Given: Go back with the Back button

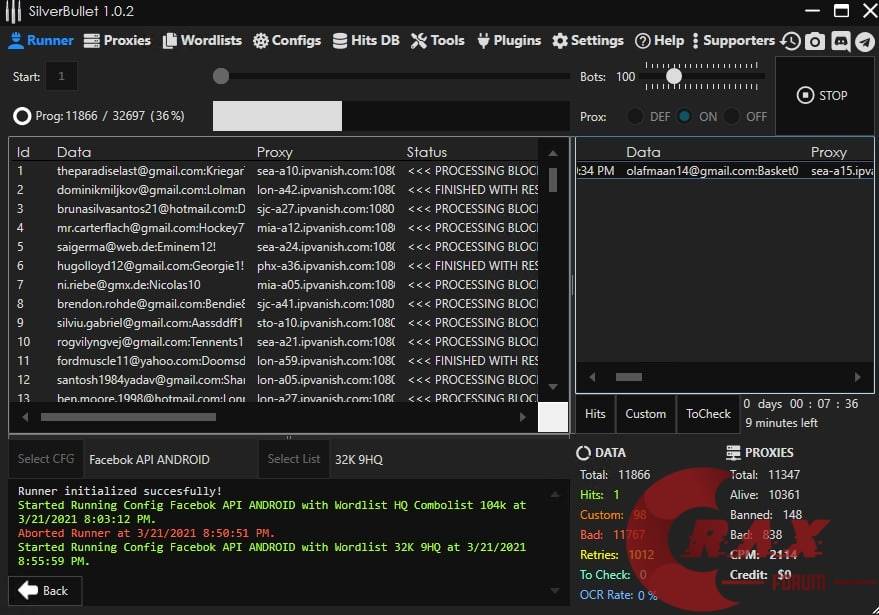Looking at the screenshot, I should pos(45,590).
